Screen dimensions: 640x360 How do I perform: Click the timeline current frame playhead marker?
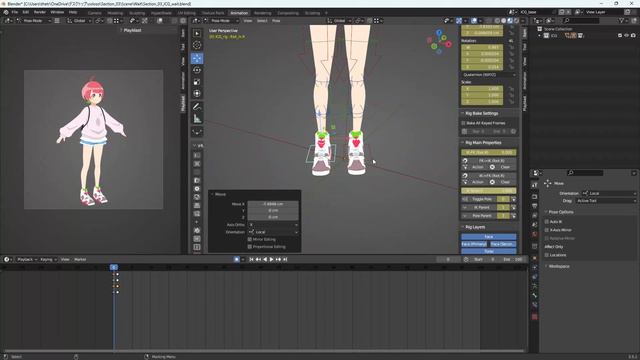click(114, 267)
